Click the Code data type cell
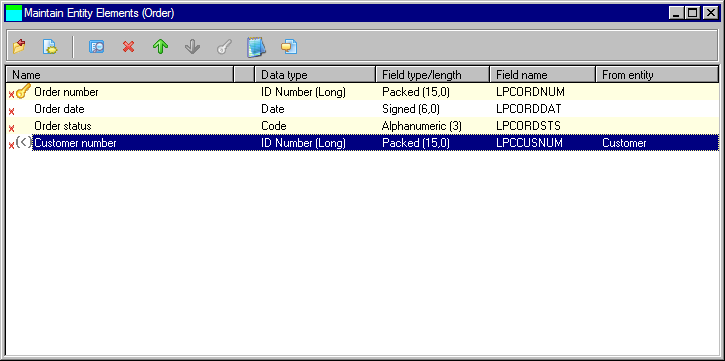This screenshot has width=725, height=361. tap(274, 126)
